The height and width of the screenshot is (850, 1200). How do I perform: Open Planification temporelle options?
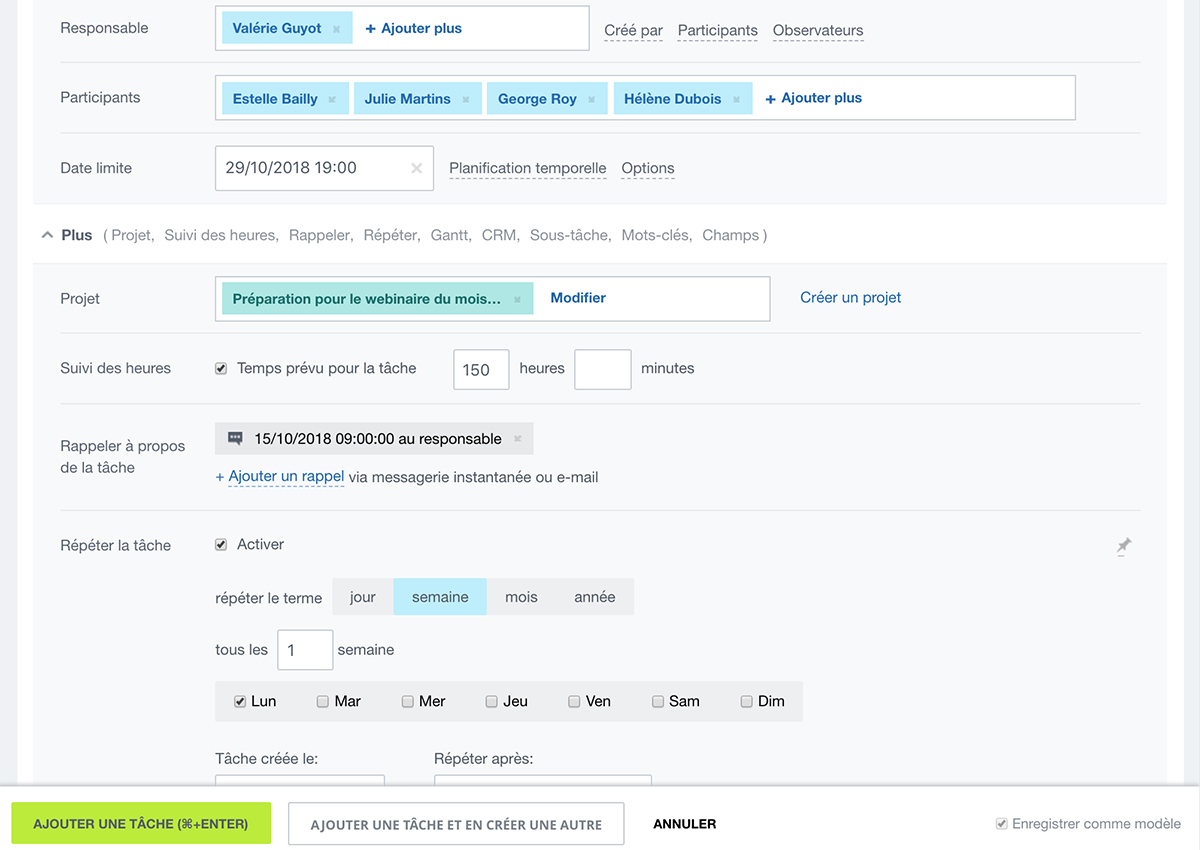[527, 168]
